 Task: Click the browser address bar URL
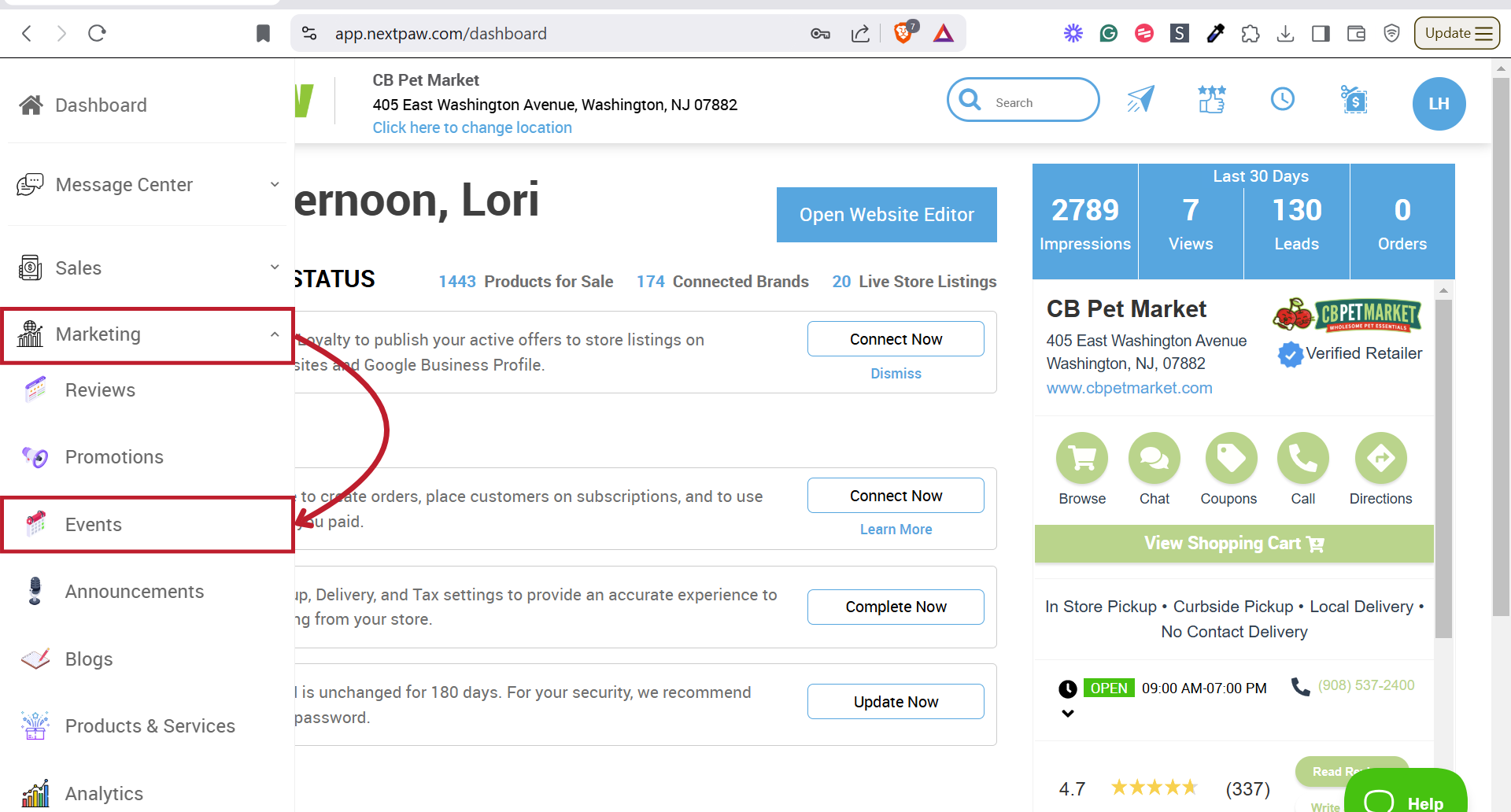pos(441,33)
